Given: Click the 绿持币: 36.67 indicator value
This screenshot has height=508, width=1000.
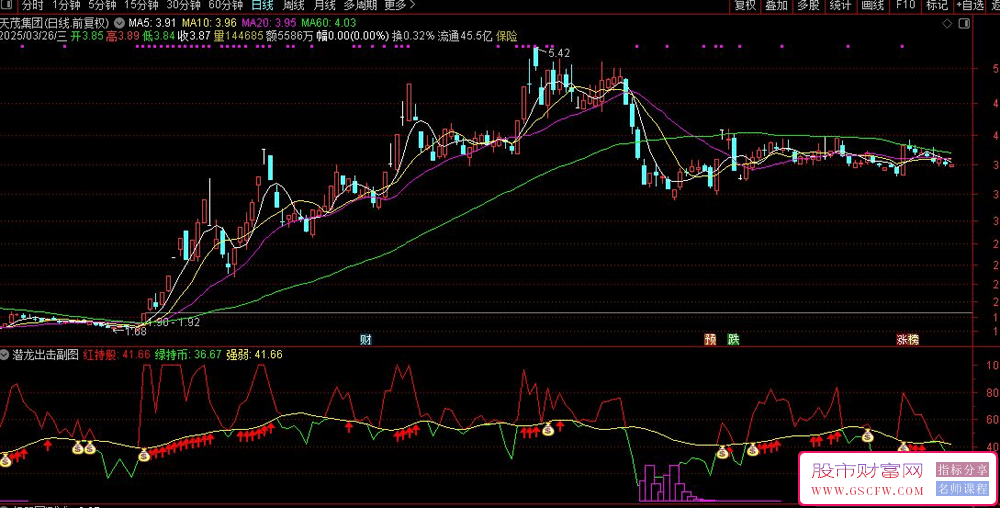Looking at the screenshot, I should point(188,354).
